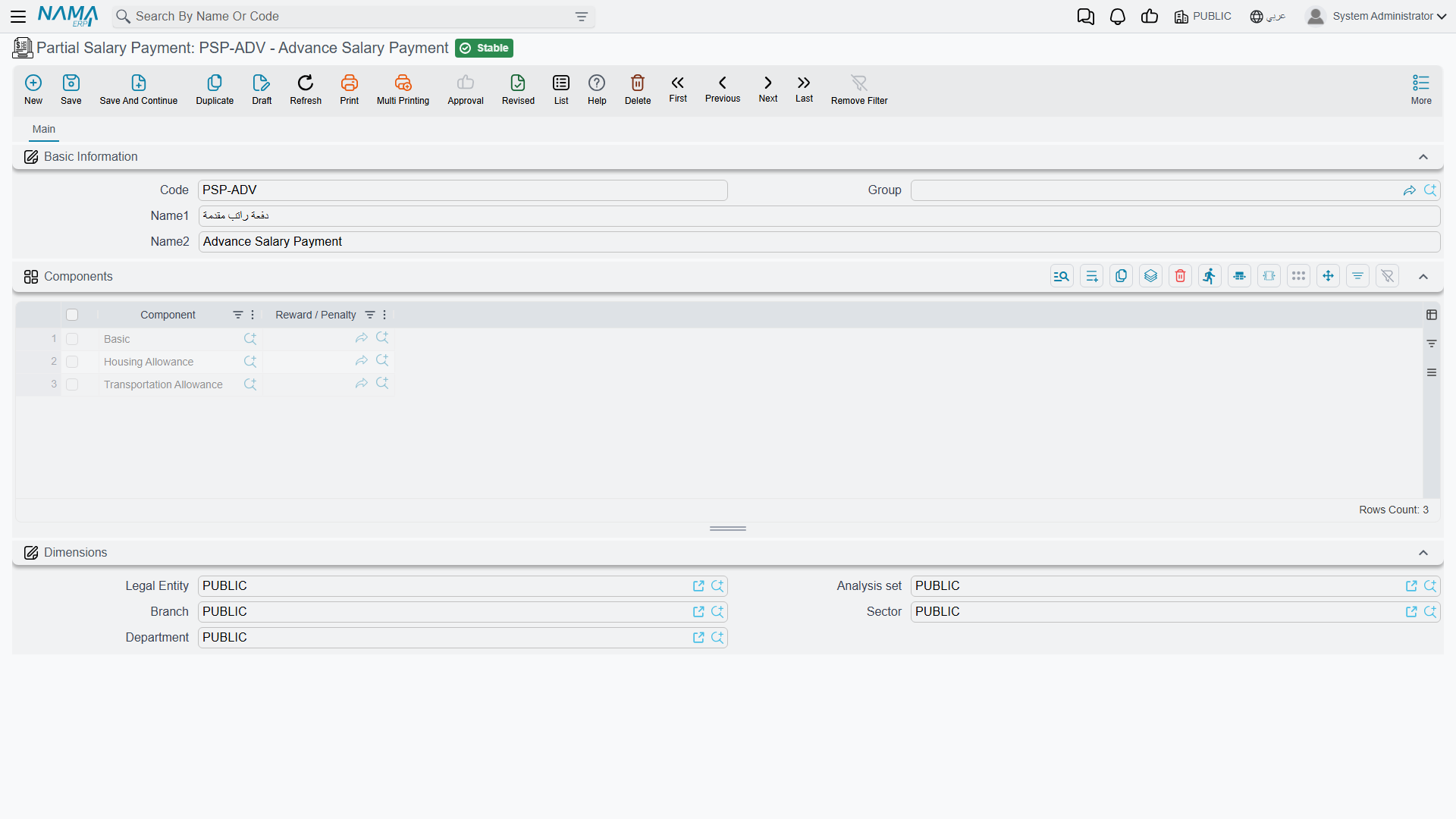The width and height of the screenshot is (1456, 819).
Task: Open Component column options menu
Action: pyautogui.click(x=253, y=315)
